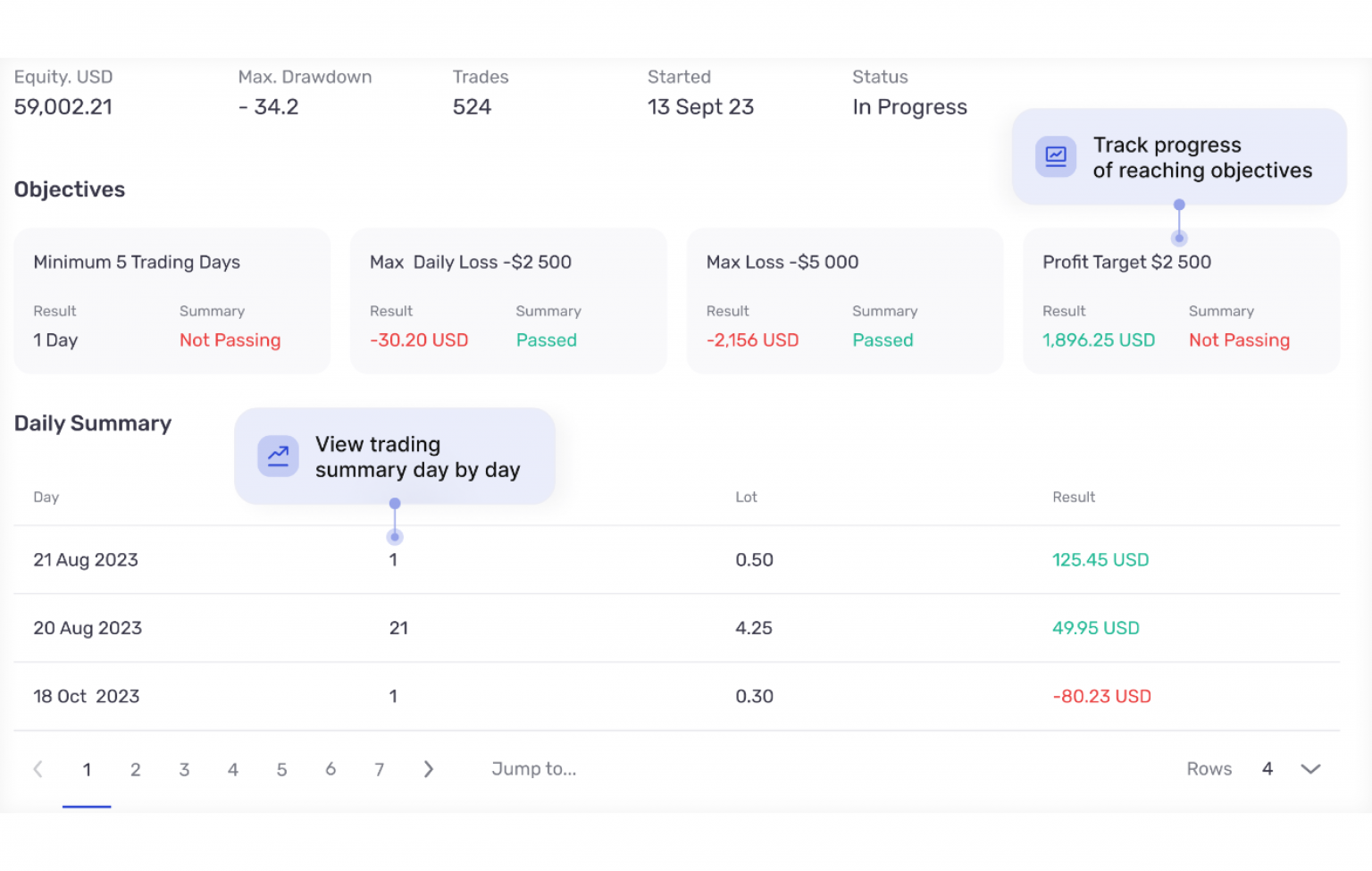Open the Profit Target $2 500 objective card
1372x871 pixels.
[1181, 301]
